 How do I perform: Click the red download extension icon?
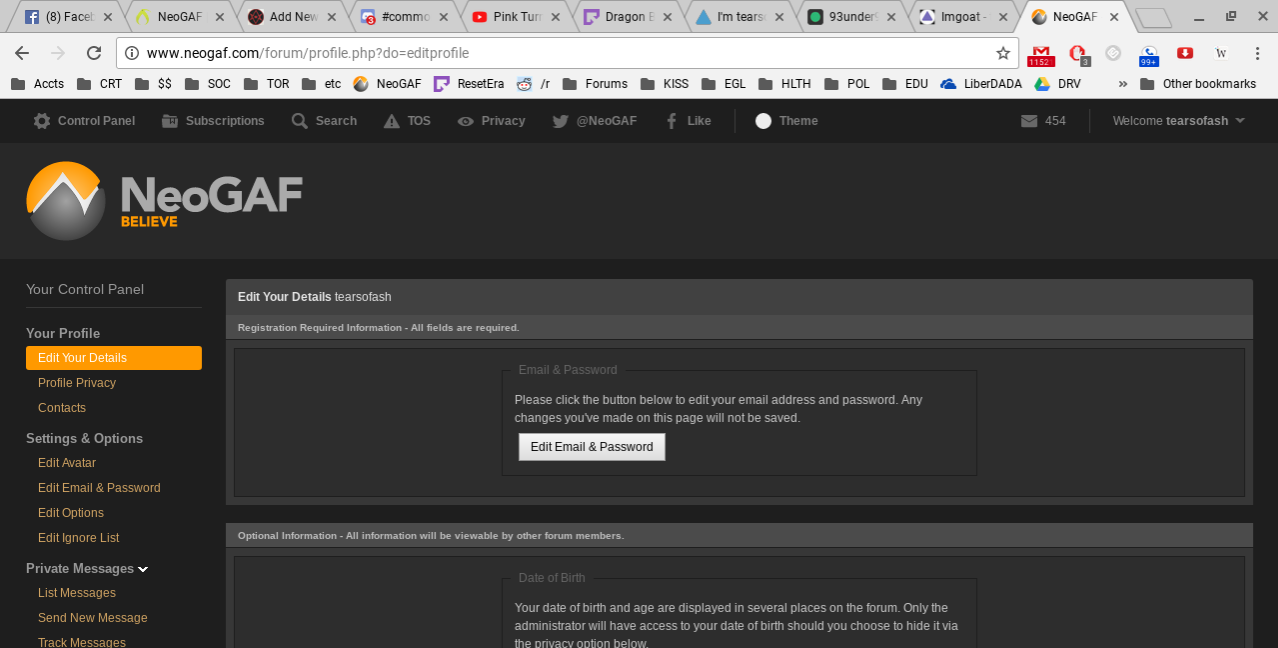(1185, 53)
